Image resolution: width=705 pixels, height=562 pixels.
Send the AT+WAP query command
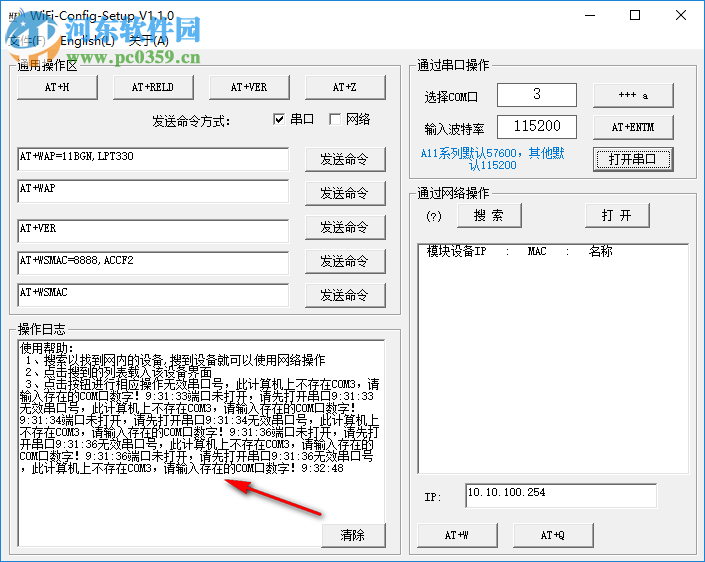tap(345, 193)
